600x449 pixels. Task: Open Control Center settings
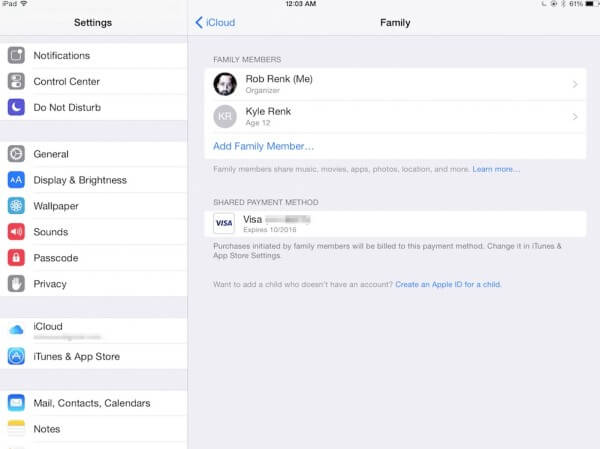click(94, 82)
